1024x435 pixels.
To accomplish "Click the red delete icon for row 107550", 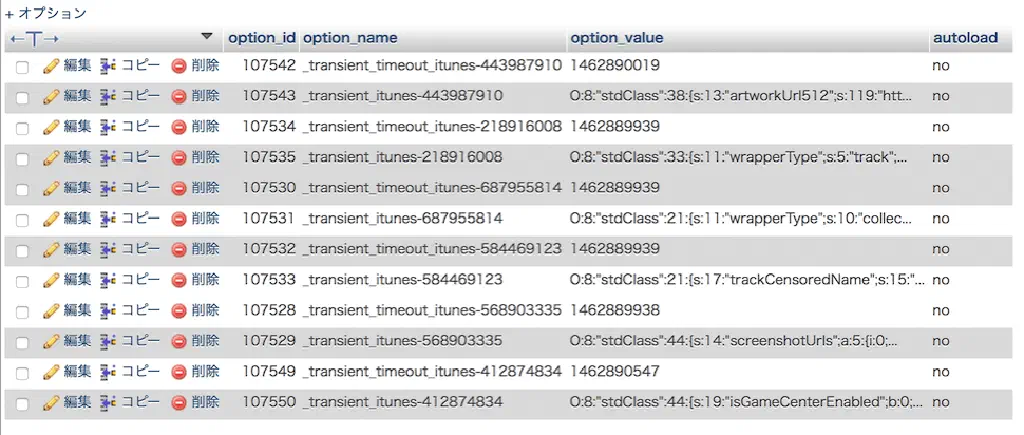I will click(179, 402).
